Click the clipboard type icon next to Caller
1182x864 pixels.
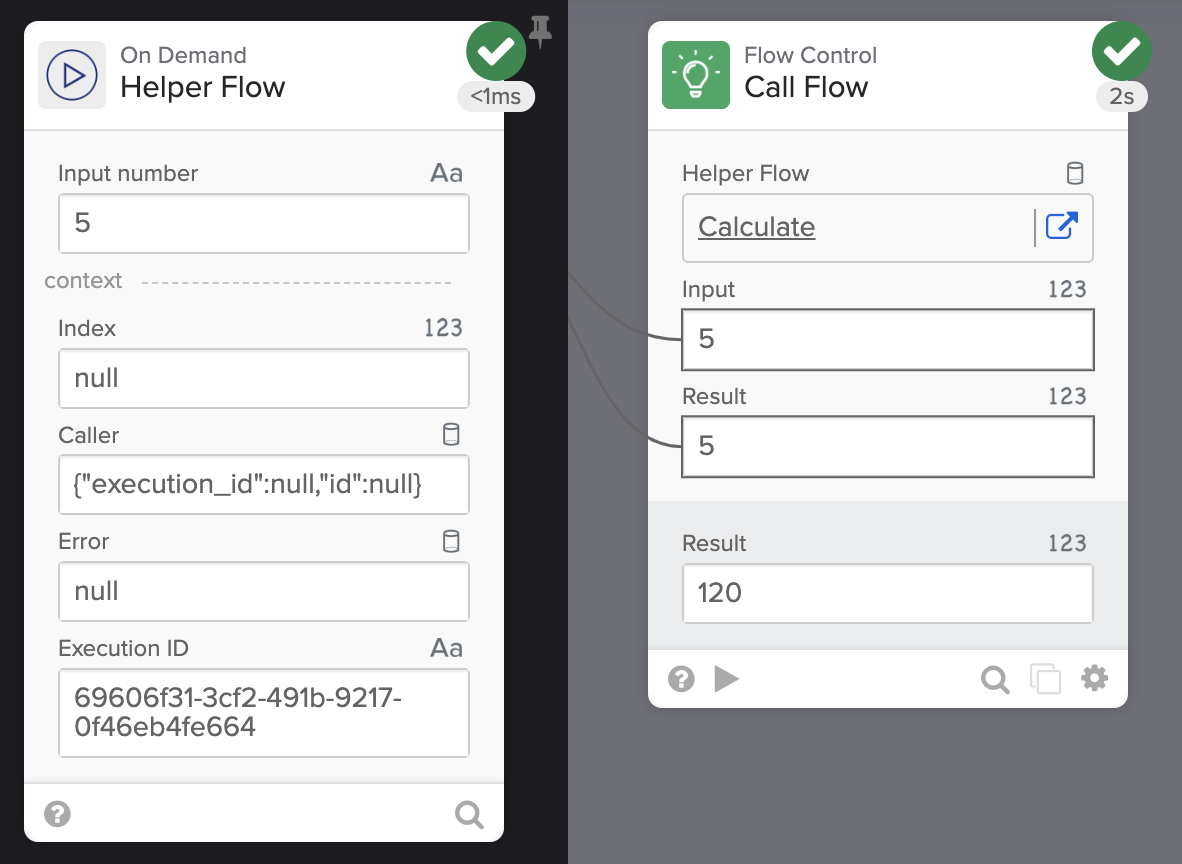[451, 434]
